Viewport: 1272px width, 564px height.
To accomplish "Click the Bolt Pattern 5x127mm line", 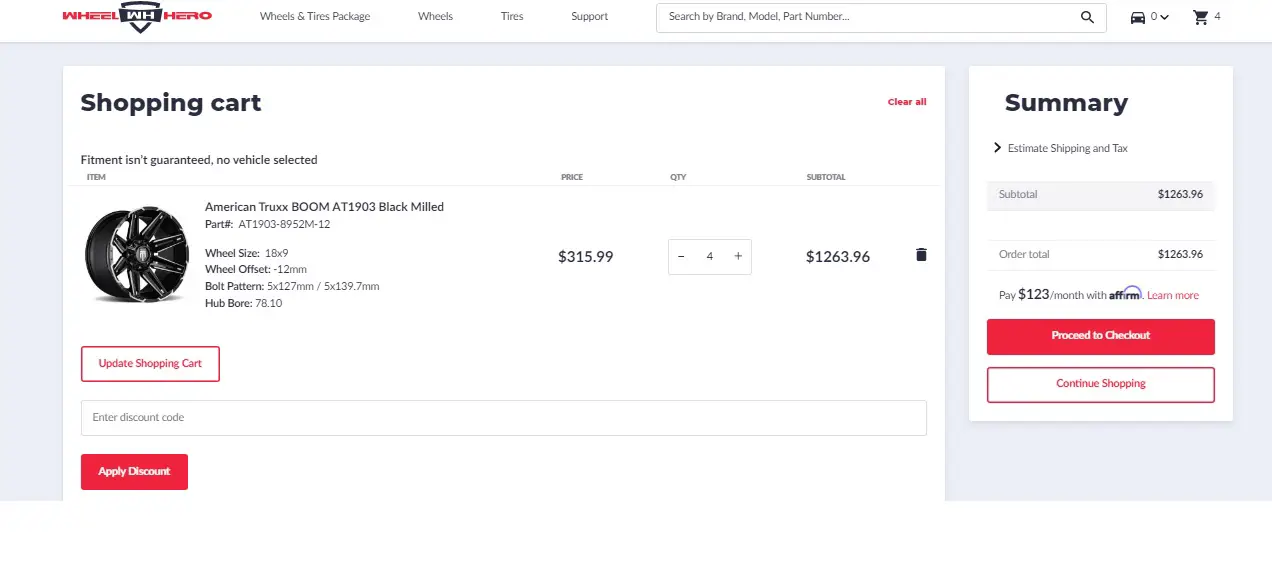I will click(292, 287).
